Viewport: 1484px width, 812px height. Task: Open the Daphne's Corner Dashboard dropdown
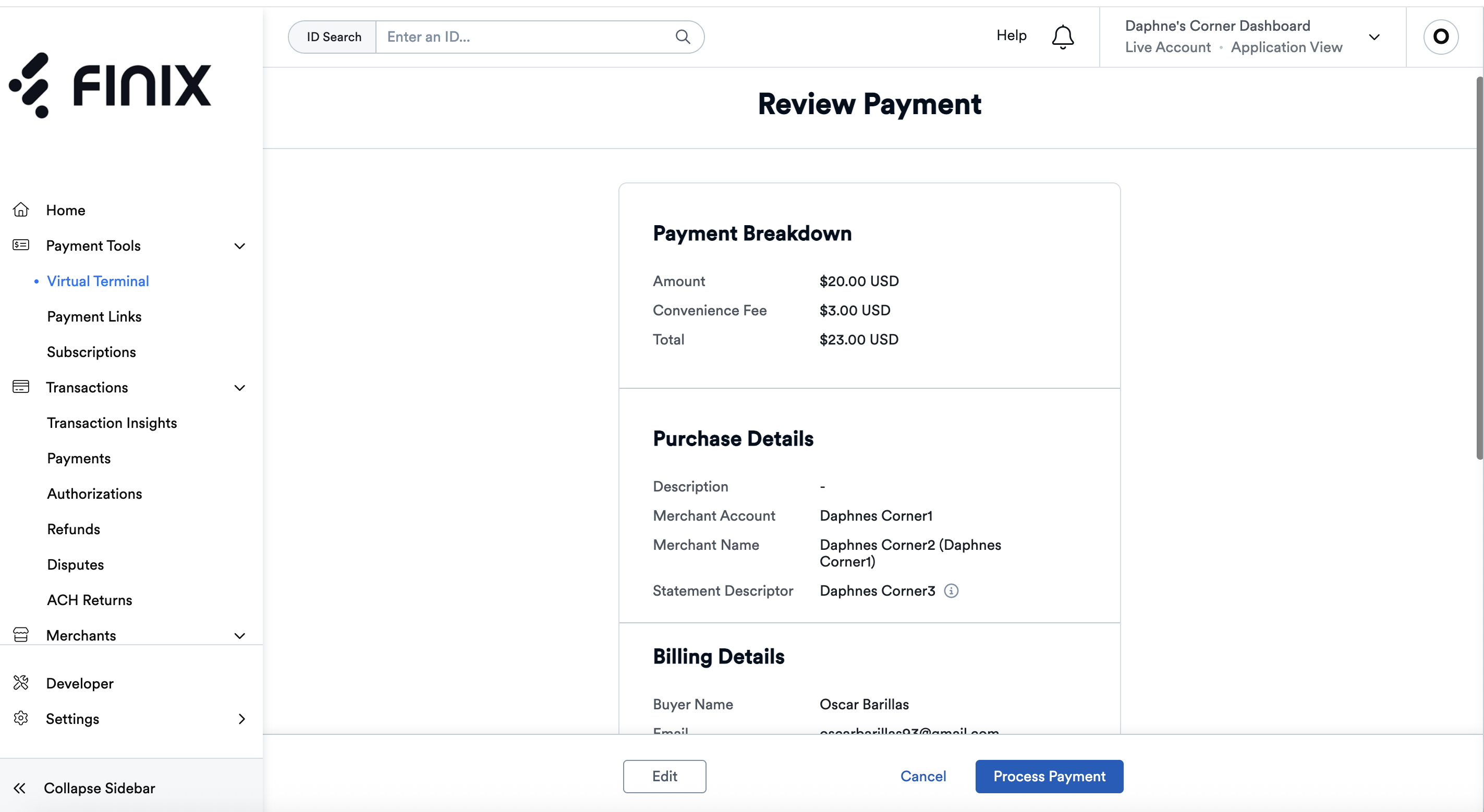(1253, 37)
